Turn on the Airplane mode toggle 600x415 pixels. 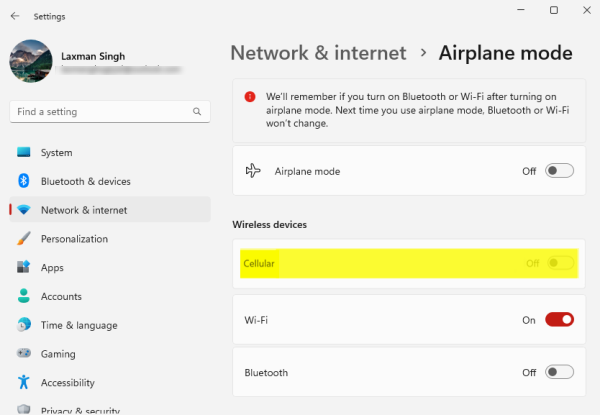[x=559, y=171]
